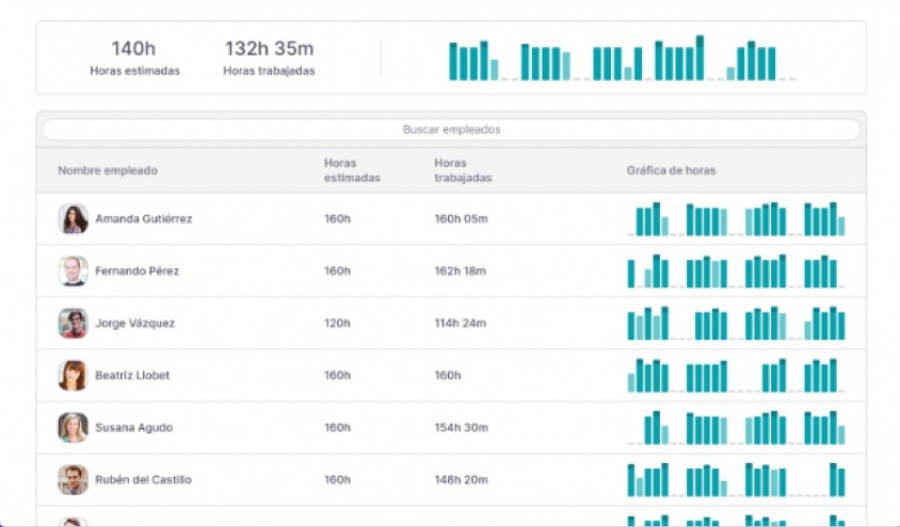
Task: Click the 132h 35m worked hours summary
Action: 269,57
